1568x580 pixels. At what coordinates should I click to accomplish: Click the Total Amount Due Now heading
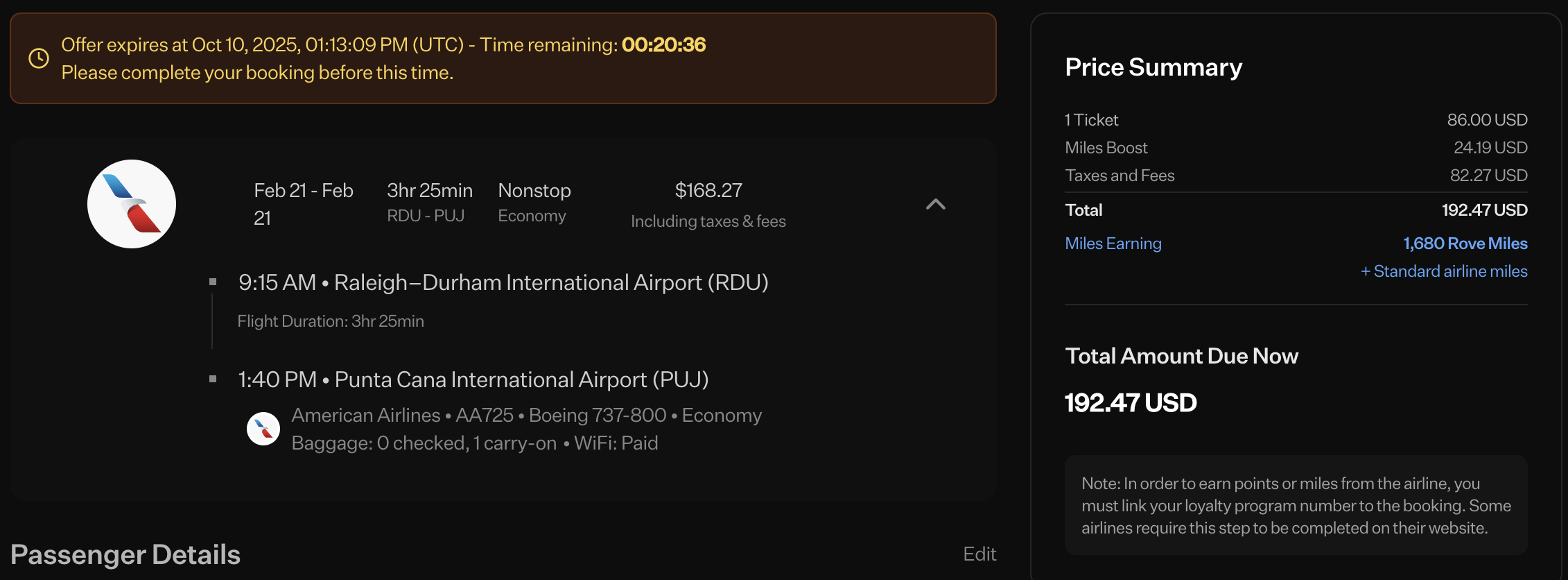[1181, 356]
